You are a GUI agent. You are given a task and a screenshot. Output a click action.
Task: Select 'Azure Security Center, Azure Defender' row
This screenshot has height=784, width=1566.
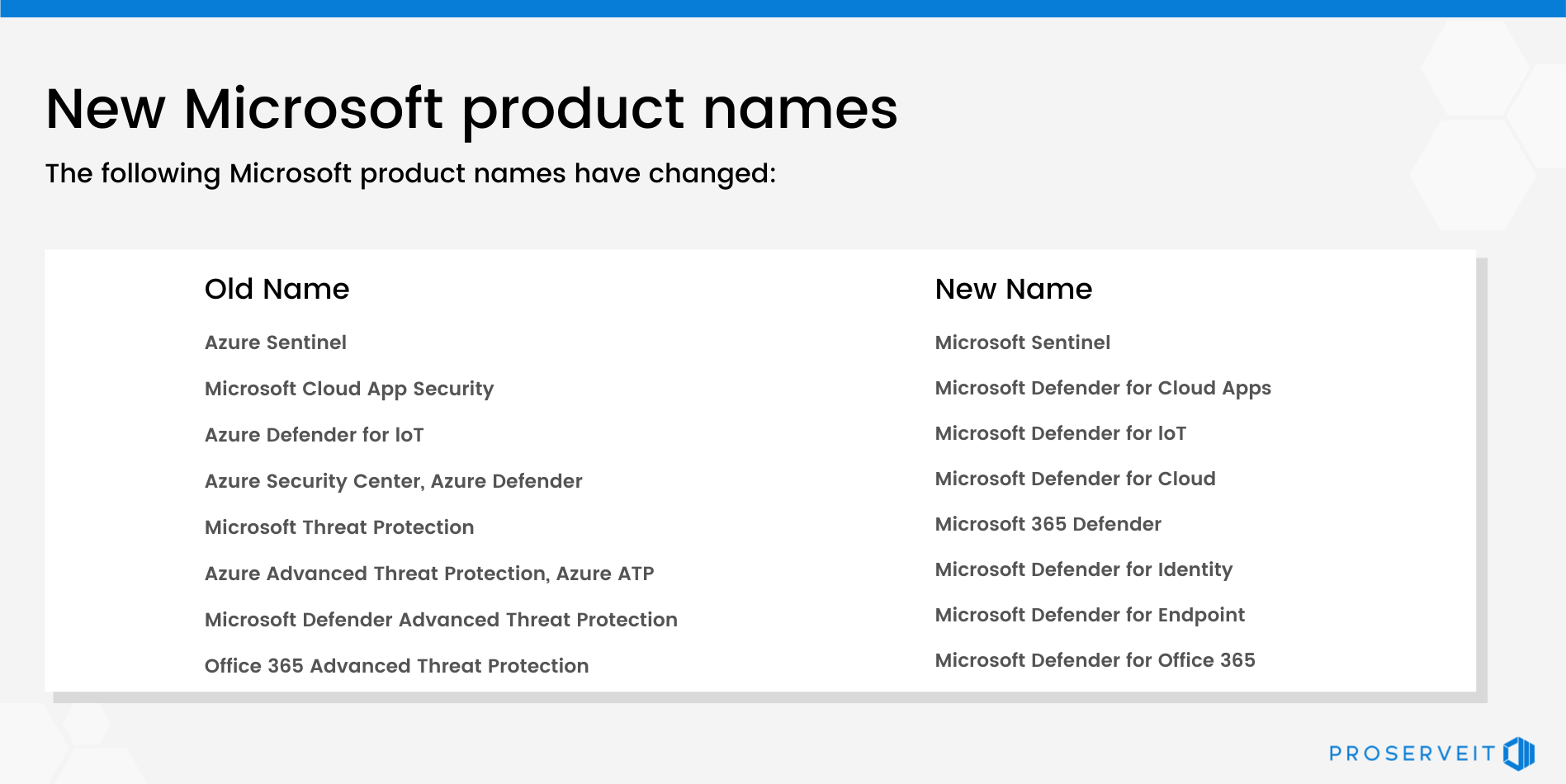pyautogui.click(x=393, y=481)
